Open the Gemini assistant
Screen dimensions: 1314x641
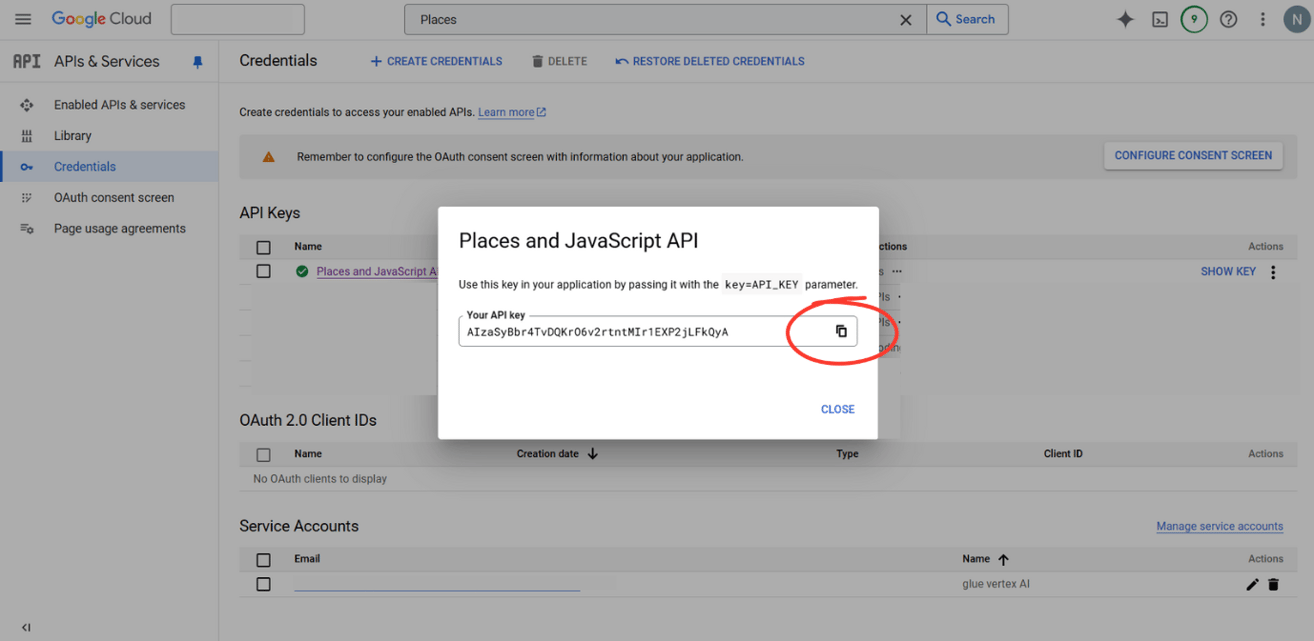click(1124, 18)
